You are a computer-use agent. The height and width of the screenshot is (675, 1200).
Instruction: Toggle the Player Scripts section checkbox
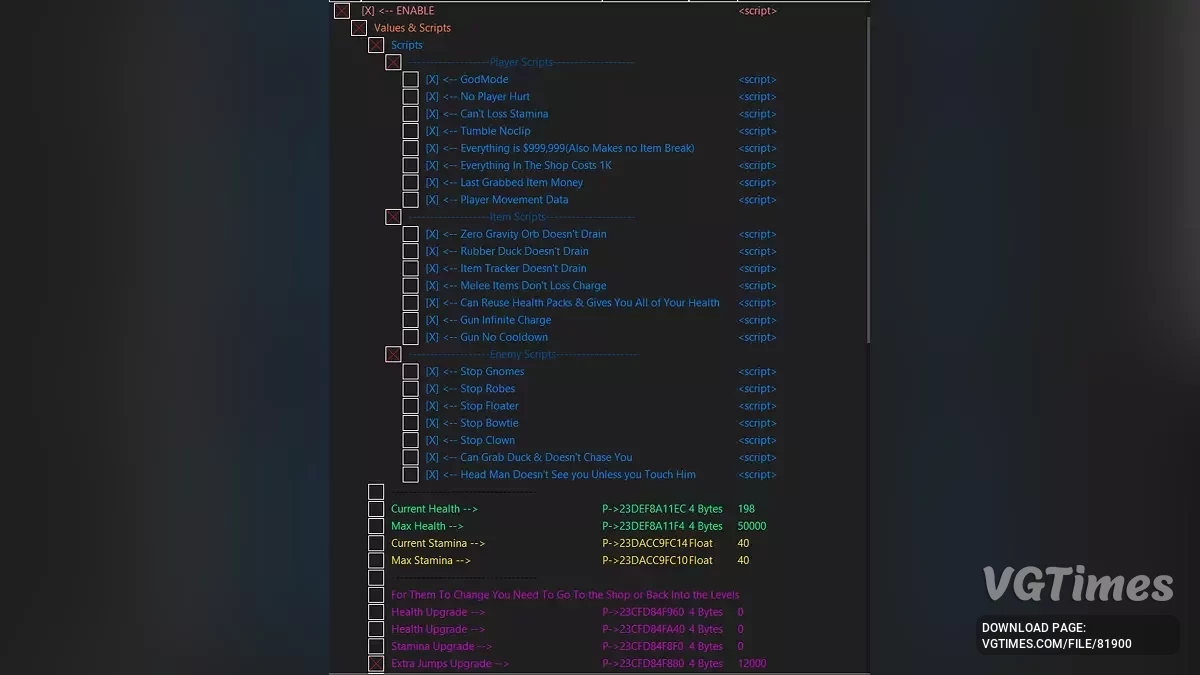tap(393, 61)
